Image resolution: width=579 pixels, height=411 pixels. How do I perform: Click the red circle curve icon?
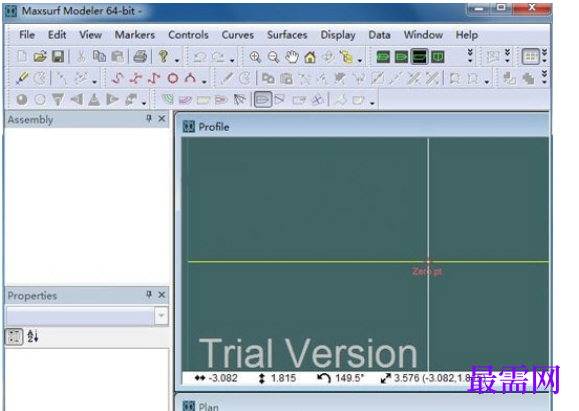click(173, 78)
